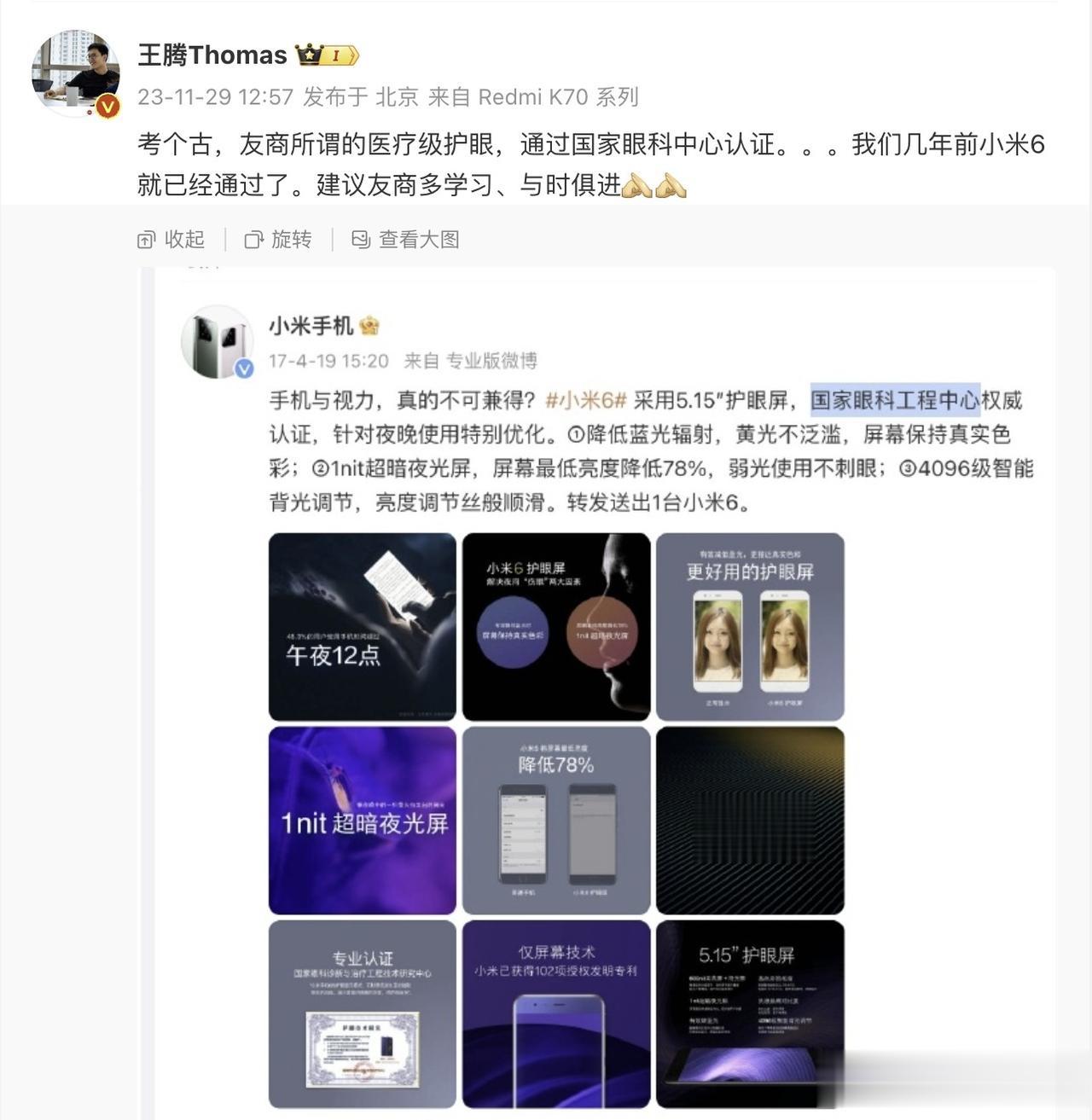Open 小米手机 account avatar
The image size is (1092, 1120).
click(x=218, y=341)
